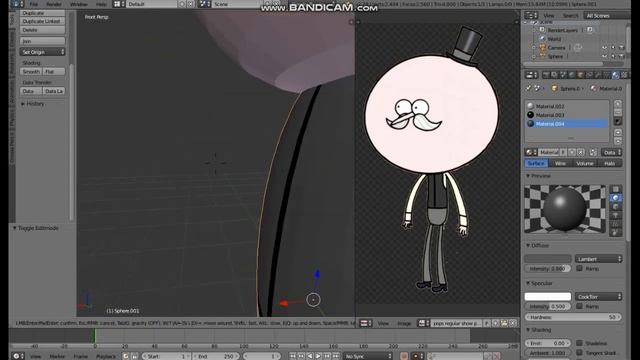Move material slot down
640x360 pixels.
(618, 141)
